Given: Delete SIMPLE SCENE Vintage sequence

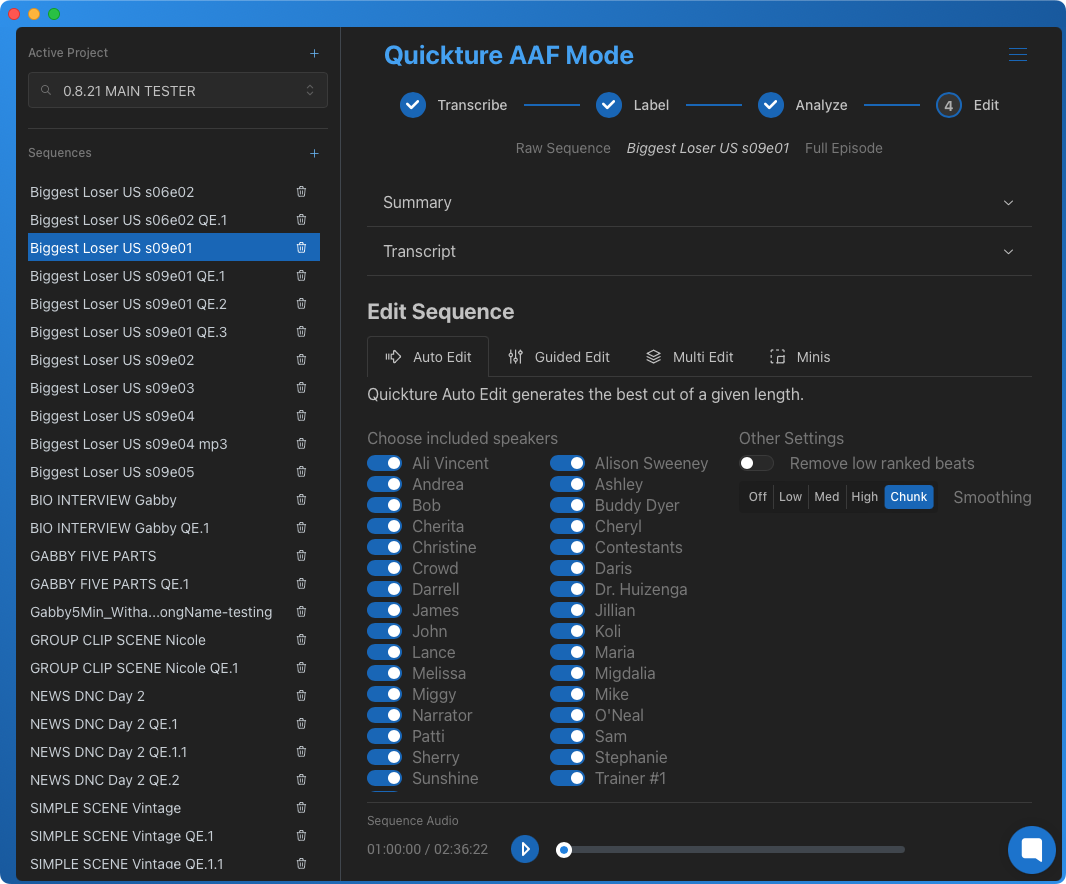Looking at the screenshot, I should pyautogui.click(x=301, y=808).
